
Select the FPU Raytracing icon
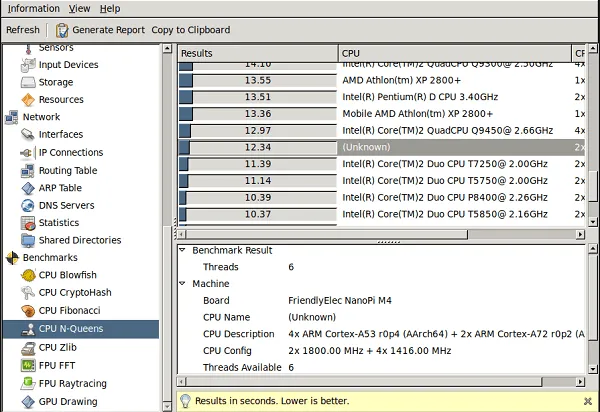tap(28, 383)
